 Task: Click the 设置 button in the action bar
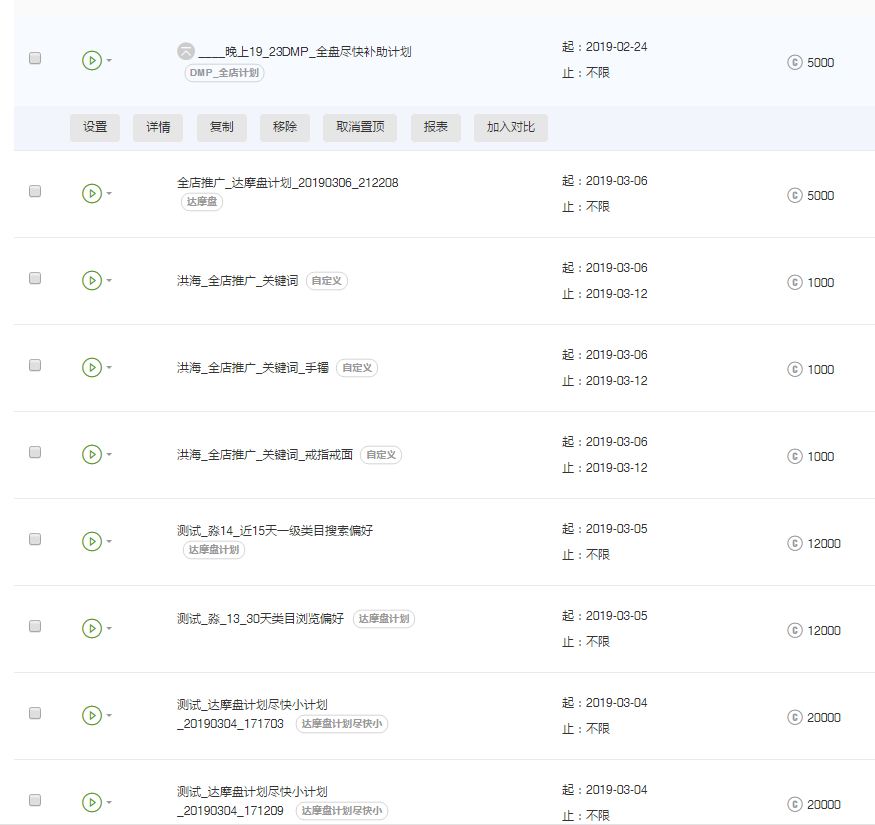coord(95,127)
